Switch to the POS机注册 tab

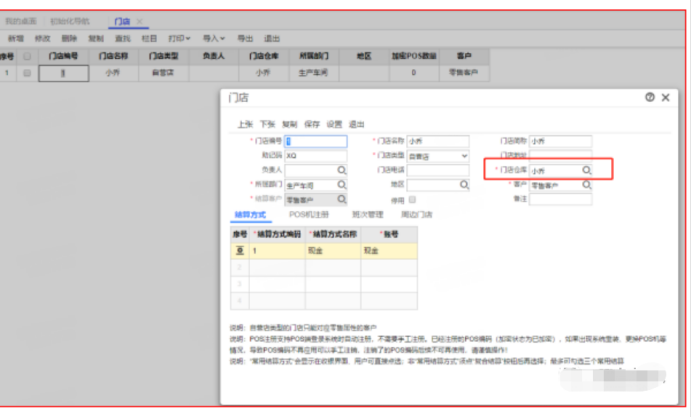[308, 214]
